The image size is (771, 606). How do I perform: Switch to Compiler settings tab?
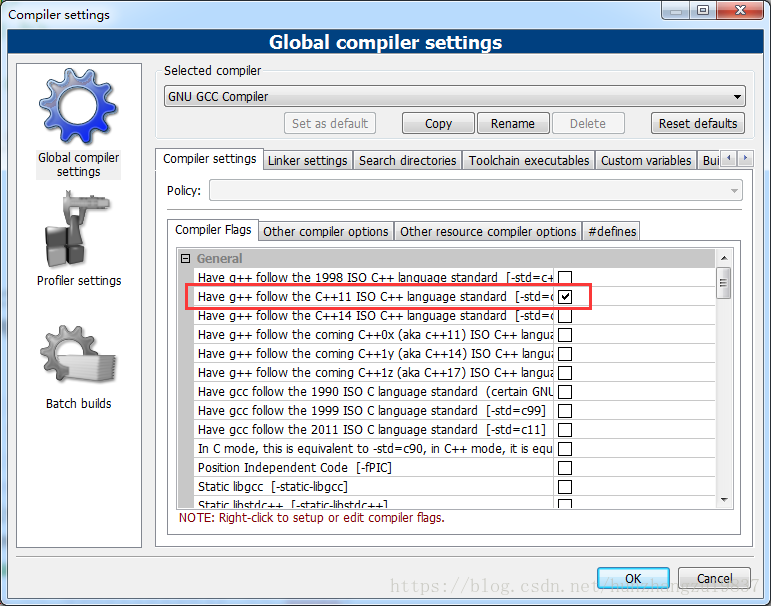click(x=209, y=159)
